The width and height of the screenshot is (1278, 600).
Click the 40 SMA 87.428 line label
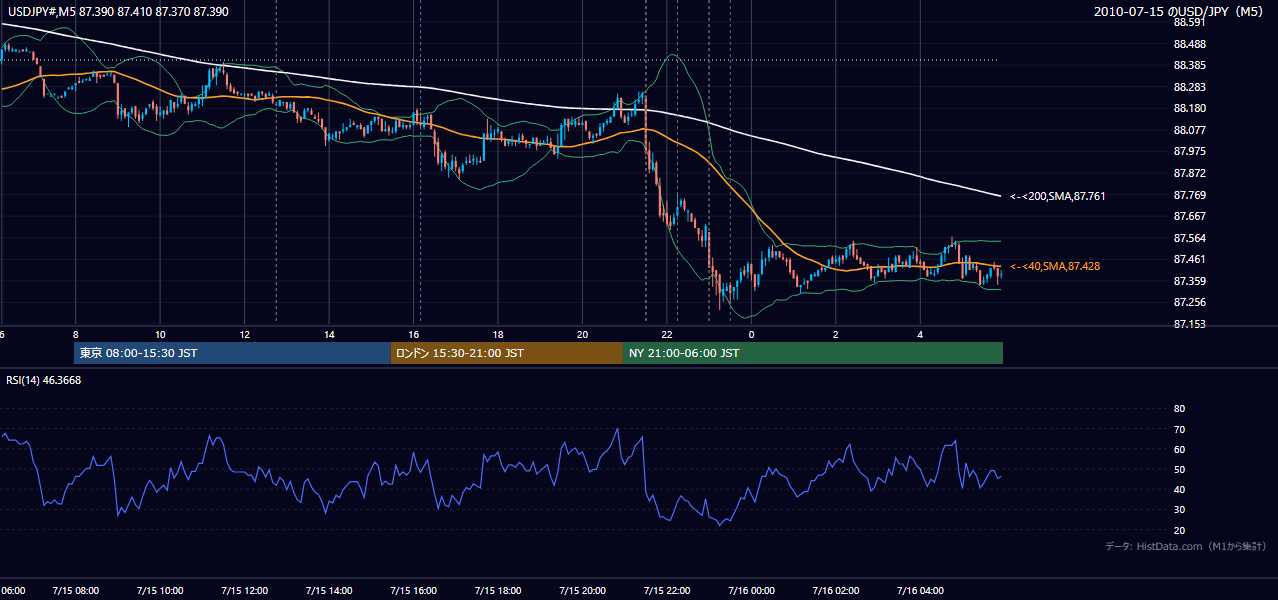(1055, 267)
